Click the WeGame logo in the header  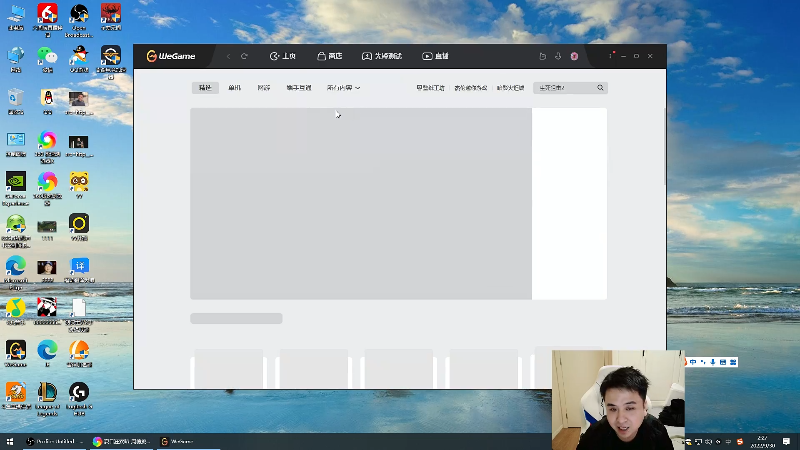pos(171,56)
